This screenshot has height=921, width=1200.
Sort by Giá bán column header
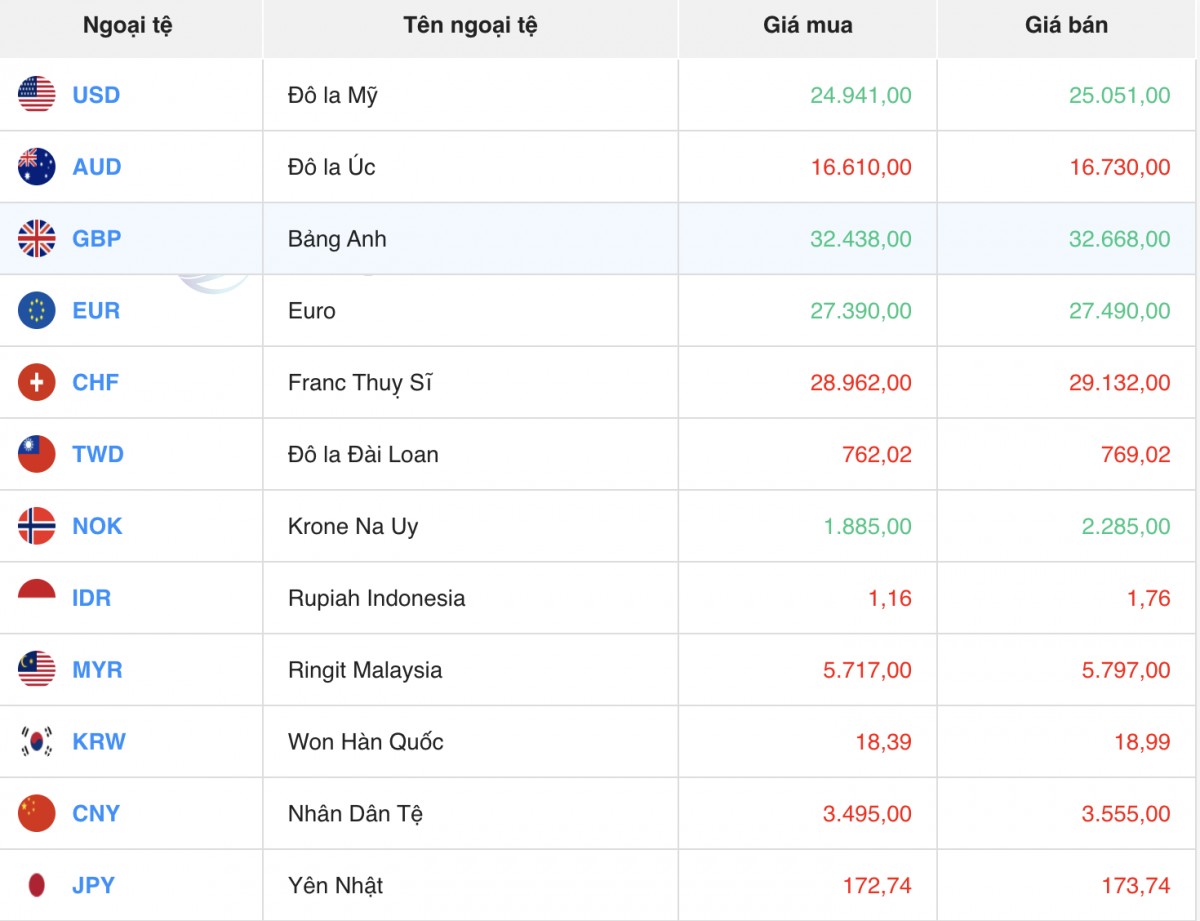1066,26
